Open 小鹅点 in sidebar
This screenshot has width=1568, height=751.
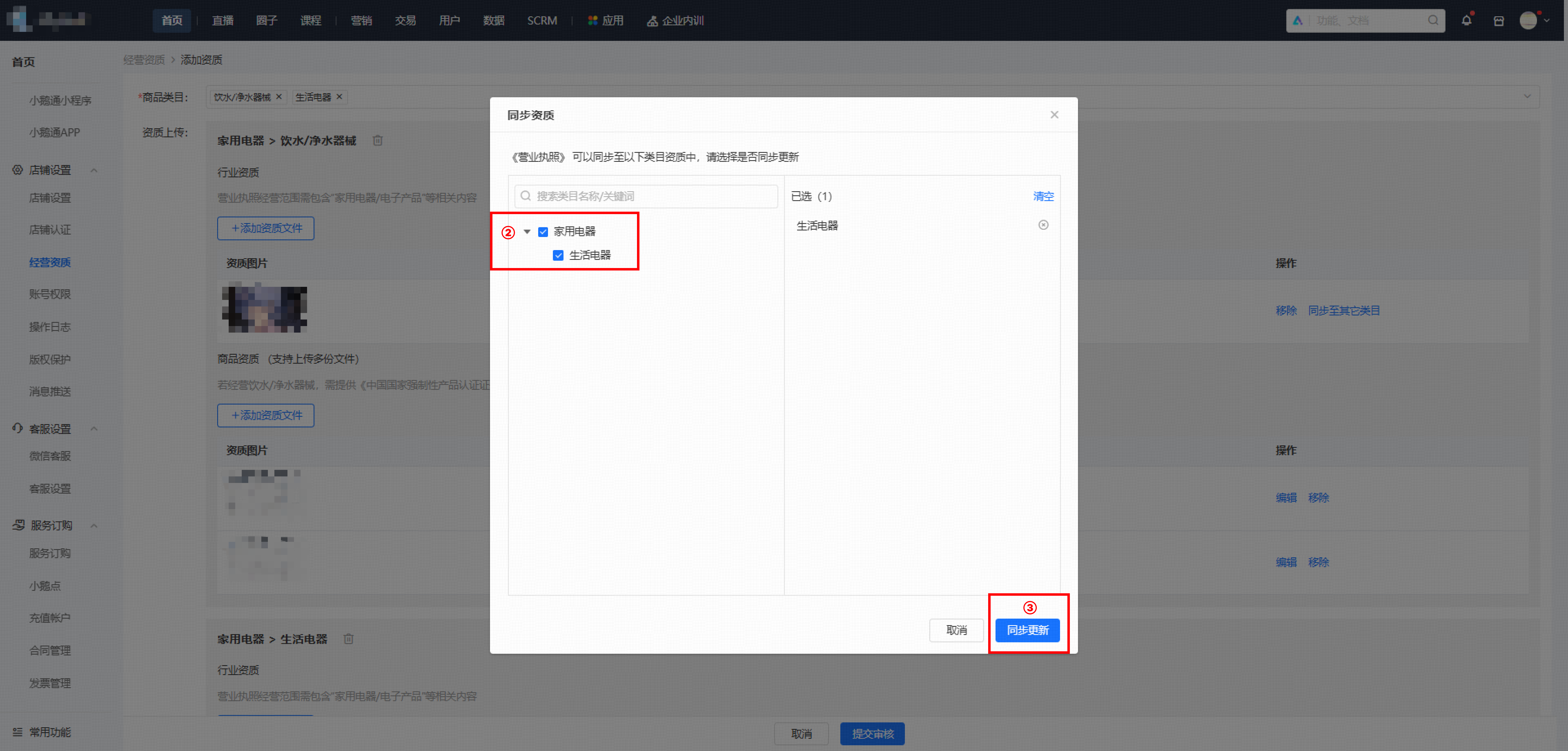[45, 586]
